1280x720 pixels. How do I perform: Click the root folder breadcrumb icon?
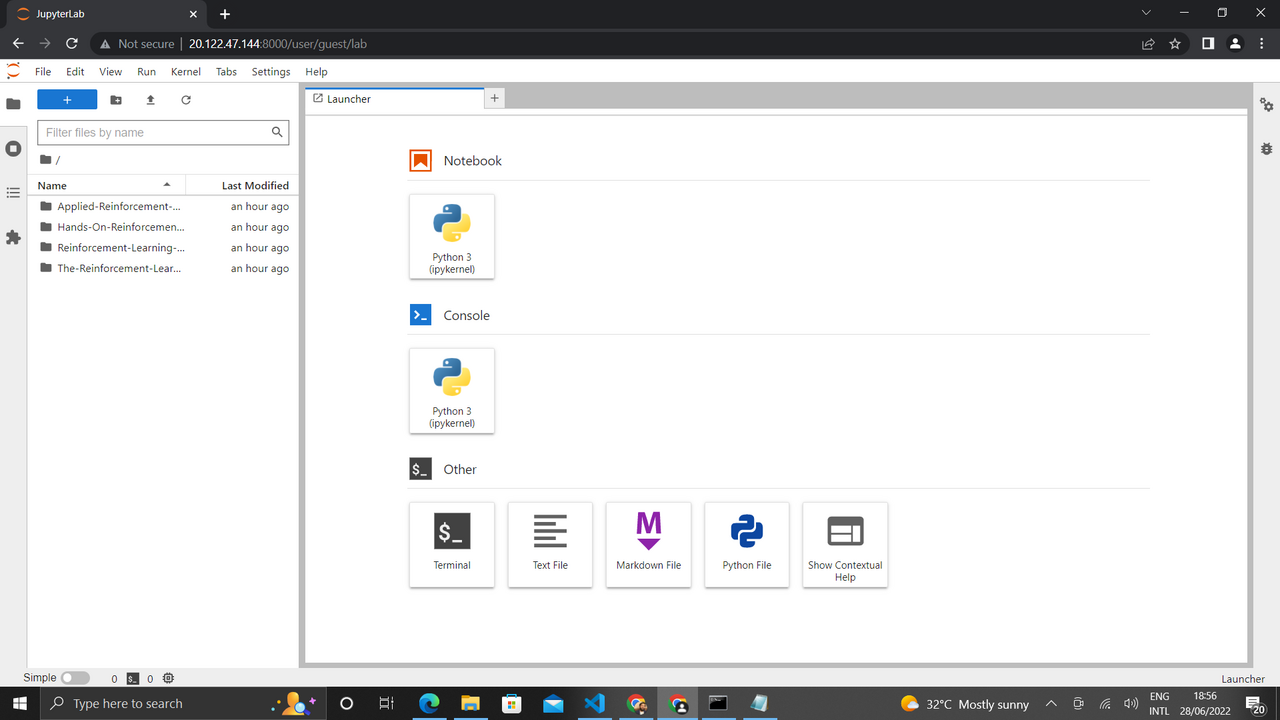pyautogui.click(x=45, y=160)
